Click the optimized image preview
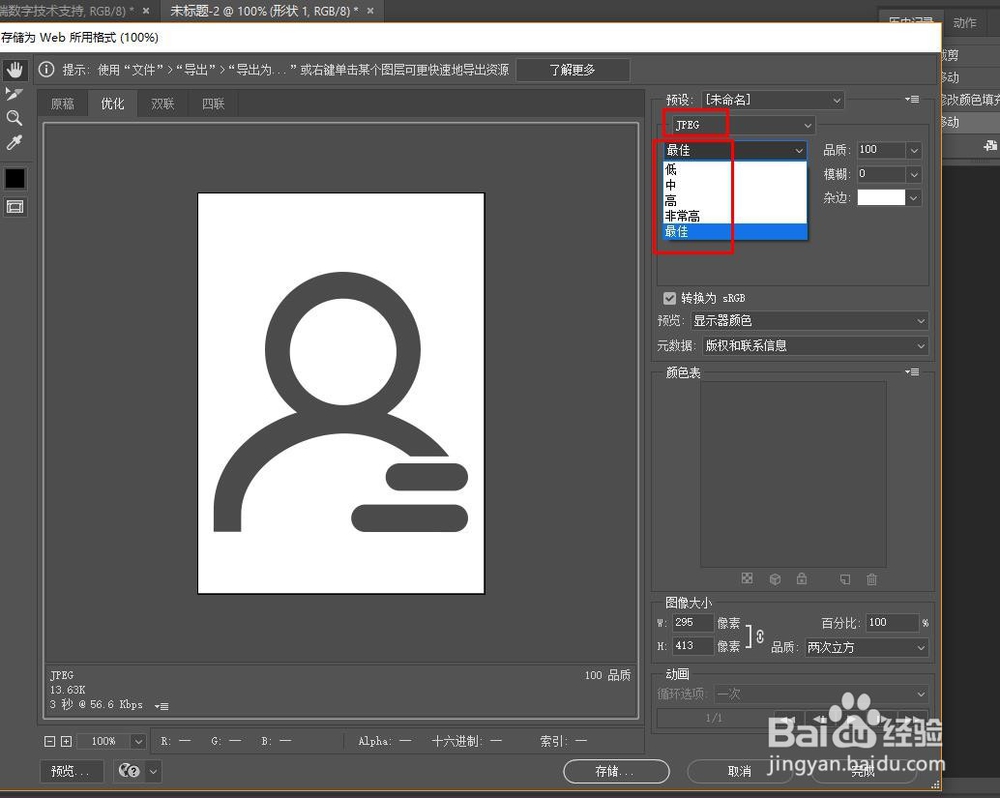Image resolution: width=1000 pixels, height=798 pixels. [341, 393]
